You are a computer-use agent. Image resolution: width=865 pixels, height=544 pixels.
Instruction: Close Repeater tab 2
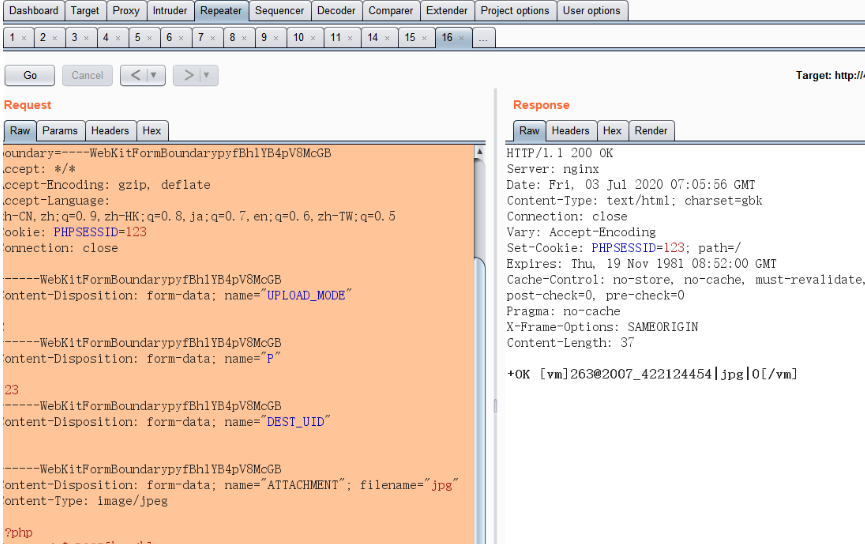pos(55,38)
